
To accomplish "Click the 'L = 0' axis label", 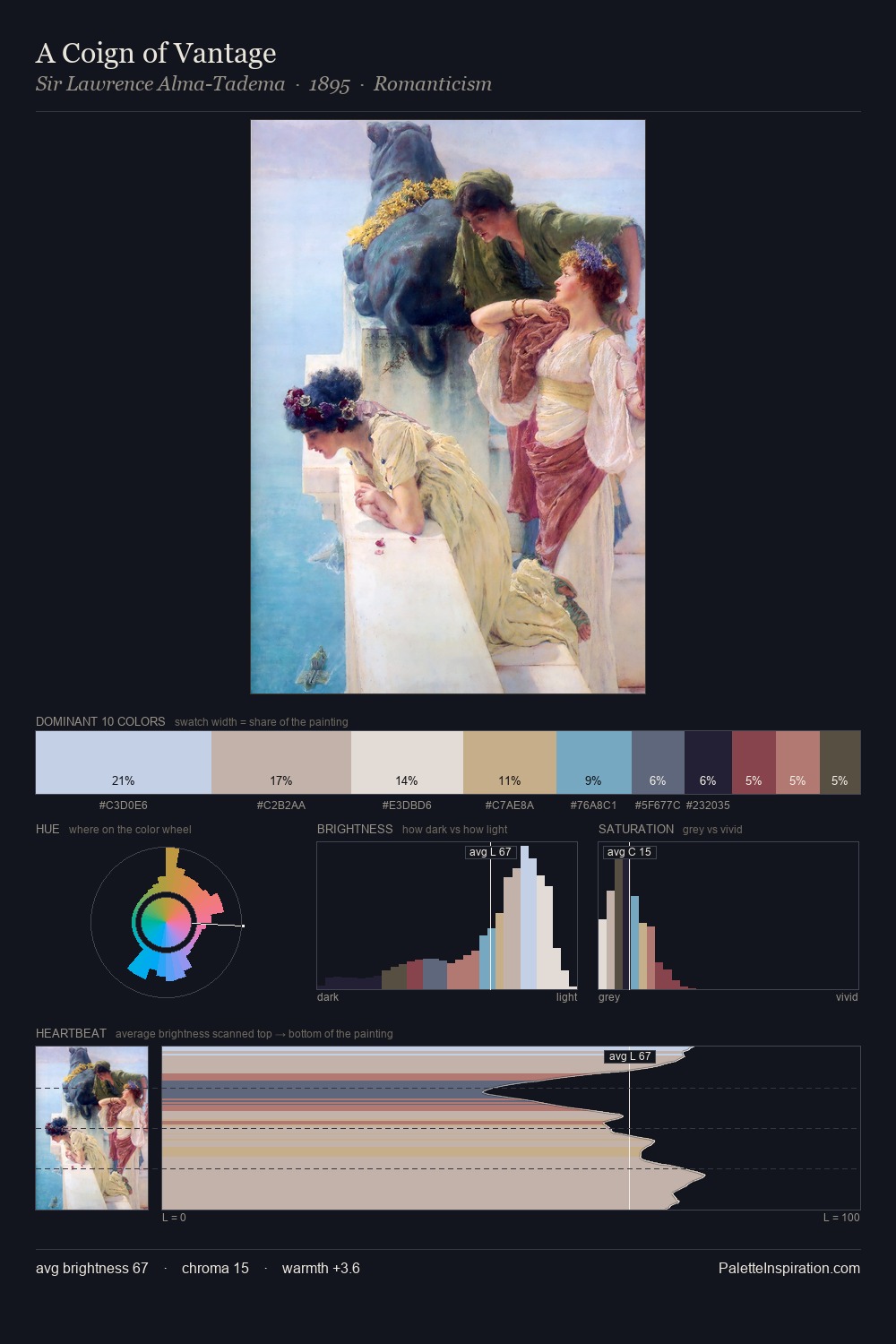I will coord(174,1218).
